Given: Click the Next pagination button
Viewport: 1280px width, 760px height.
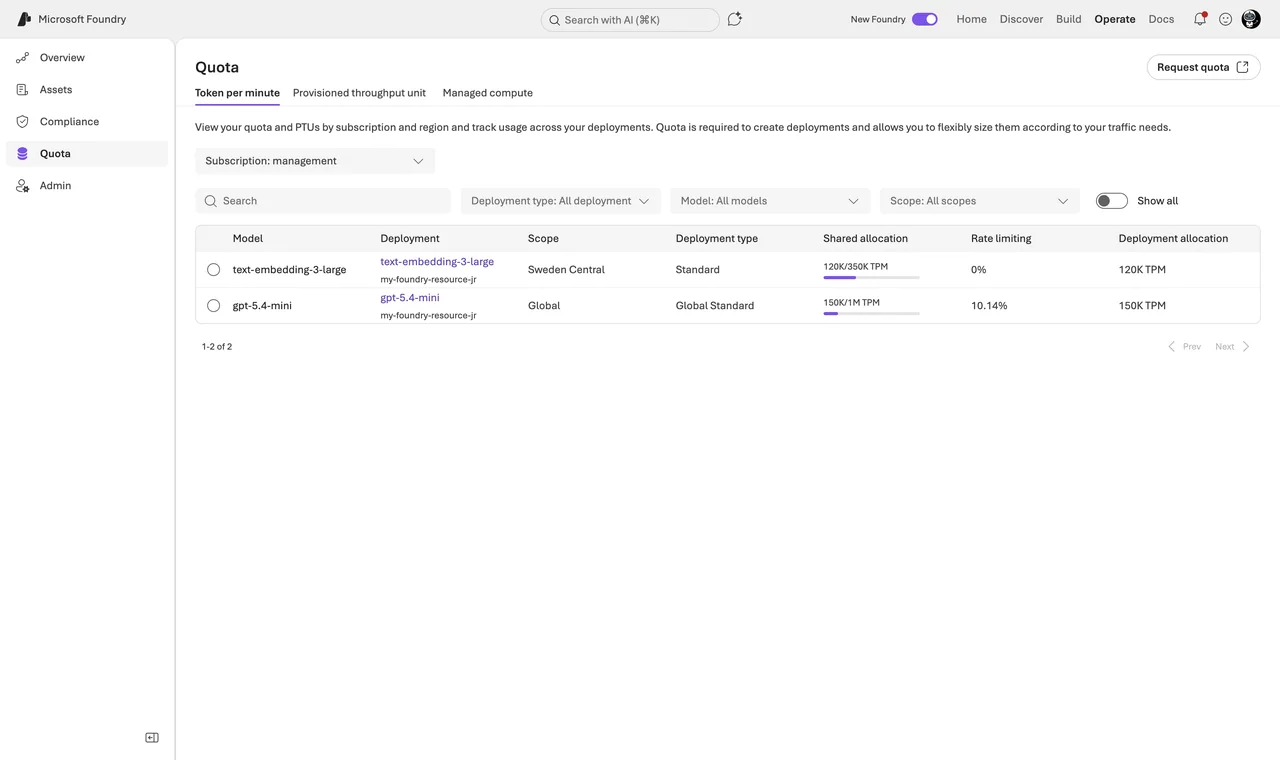Looking at the screenshot, I should click(1232, 347).
